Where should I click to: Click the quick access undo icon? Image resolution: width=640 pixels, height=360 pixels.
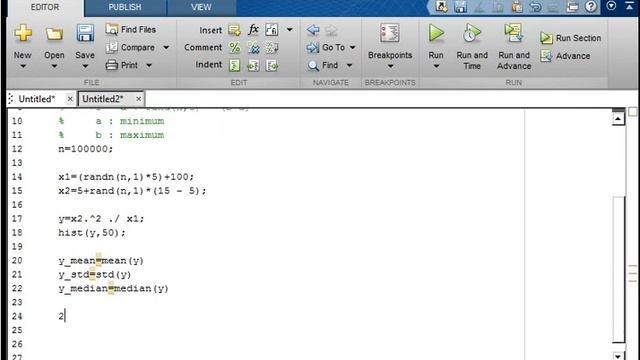pos(536,7)
